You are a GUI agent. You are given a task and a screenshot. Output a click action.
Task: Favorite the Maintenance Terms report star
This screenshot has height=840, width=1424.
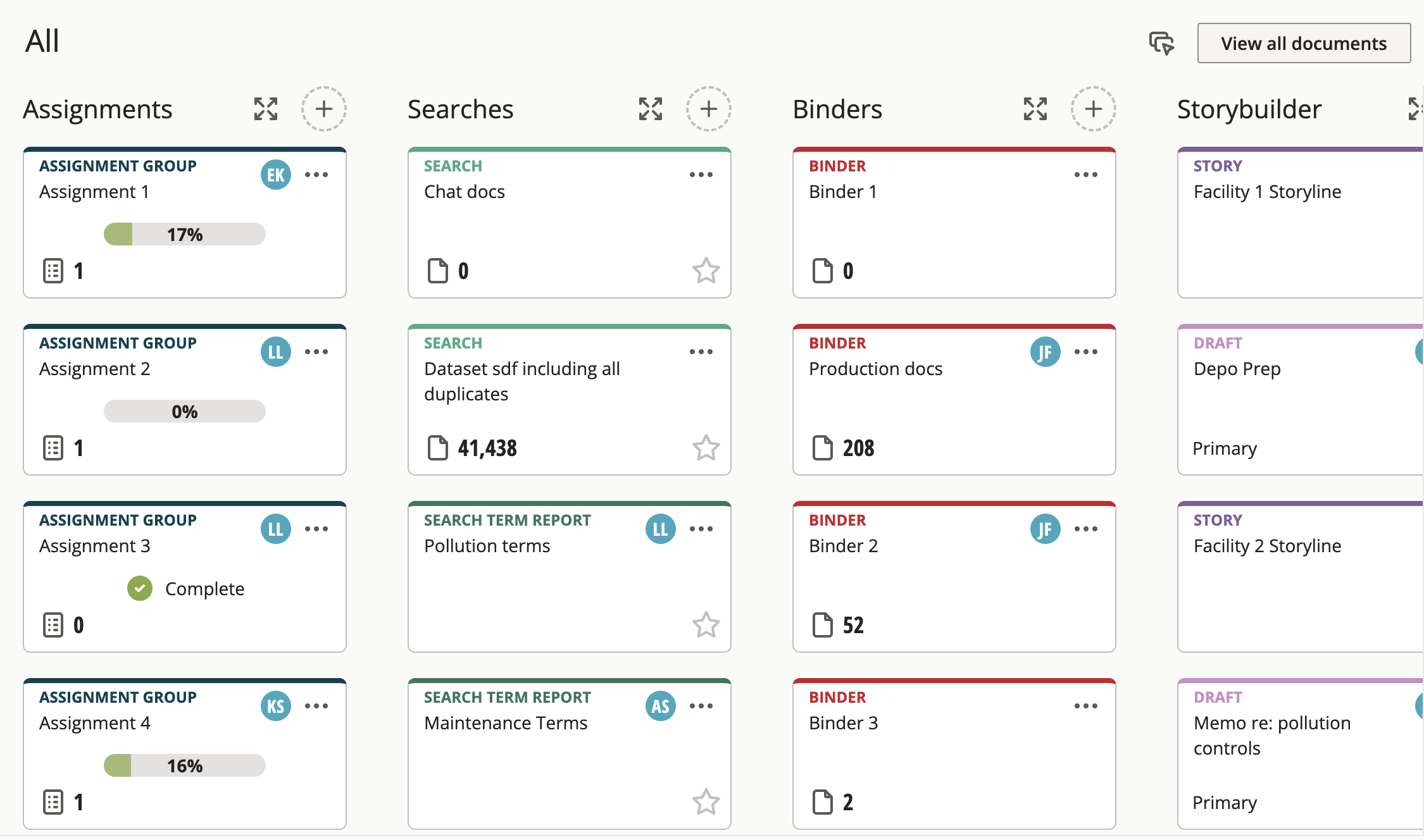pyautogui.click(x=706, y=802)
